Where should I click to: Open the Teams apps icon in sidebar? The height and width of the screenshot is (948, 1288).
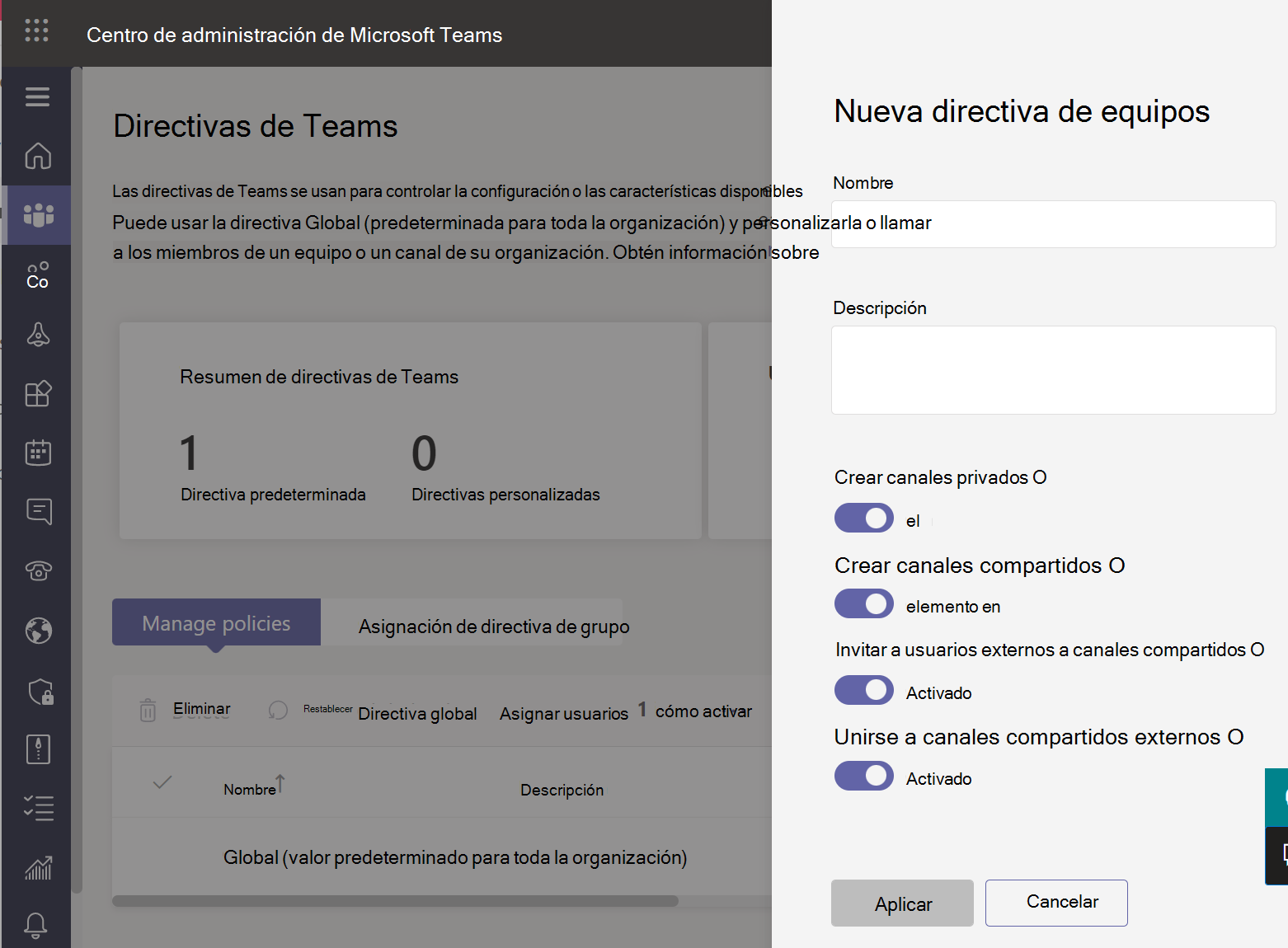(38, 393)
